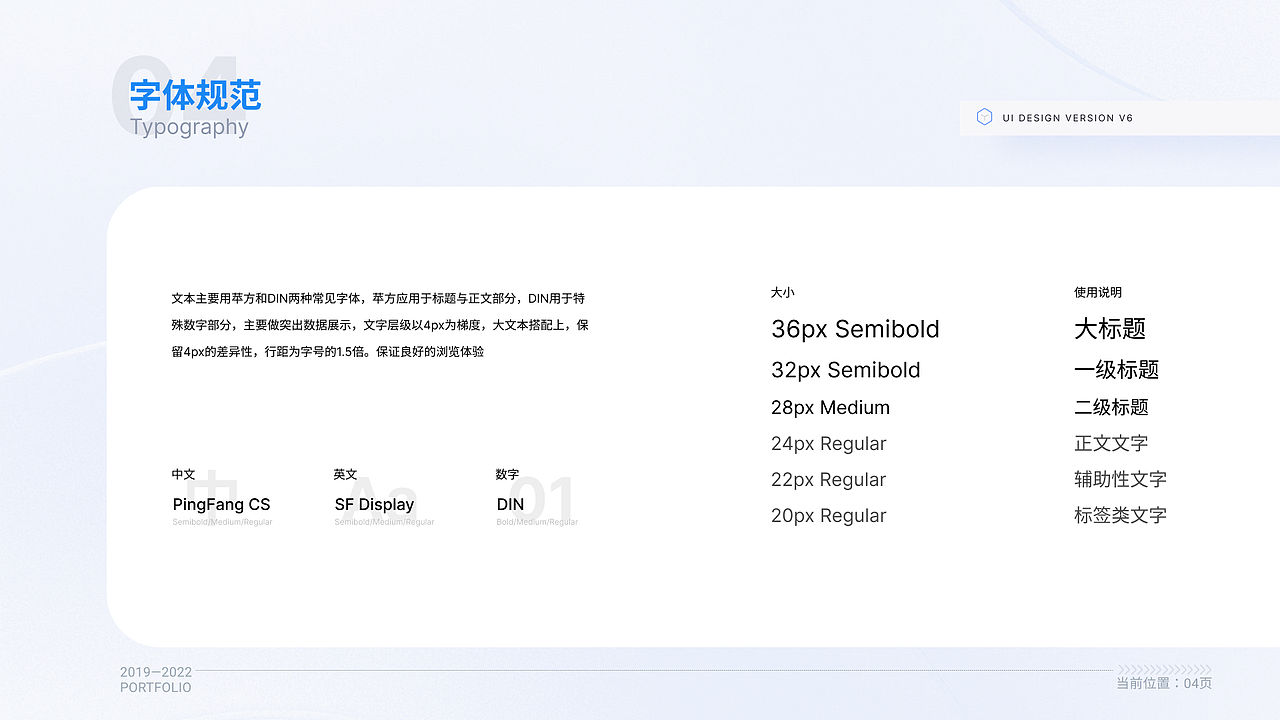Click the 辅助性文字 usage label
The image size is (1280, 720).
pos(1121,479)
